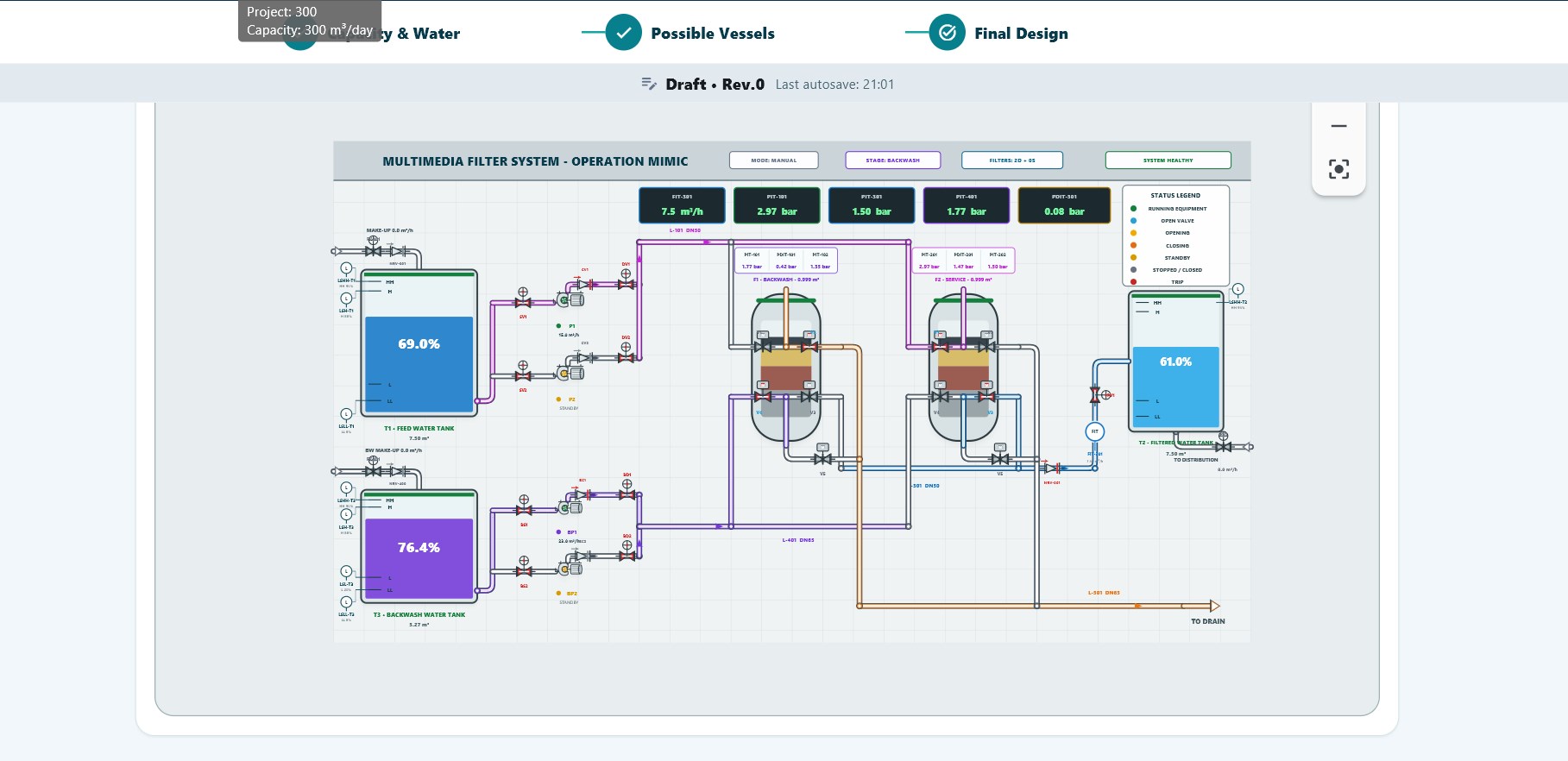This screenshot has height=761, width=1568.
Task: Click the PIT-101 2.97 bar readout
Action: 777,205
